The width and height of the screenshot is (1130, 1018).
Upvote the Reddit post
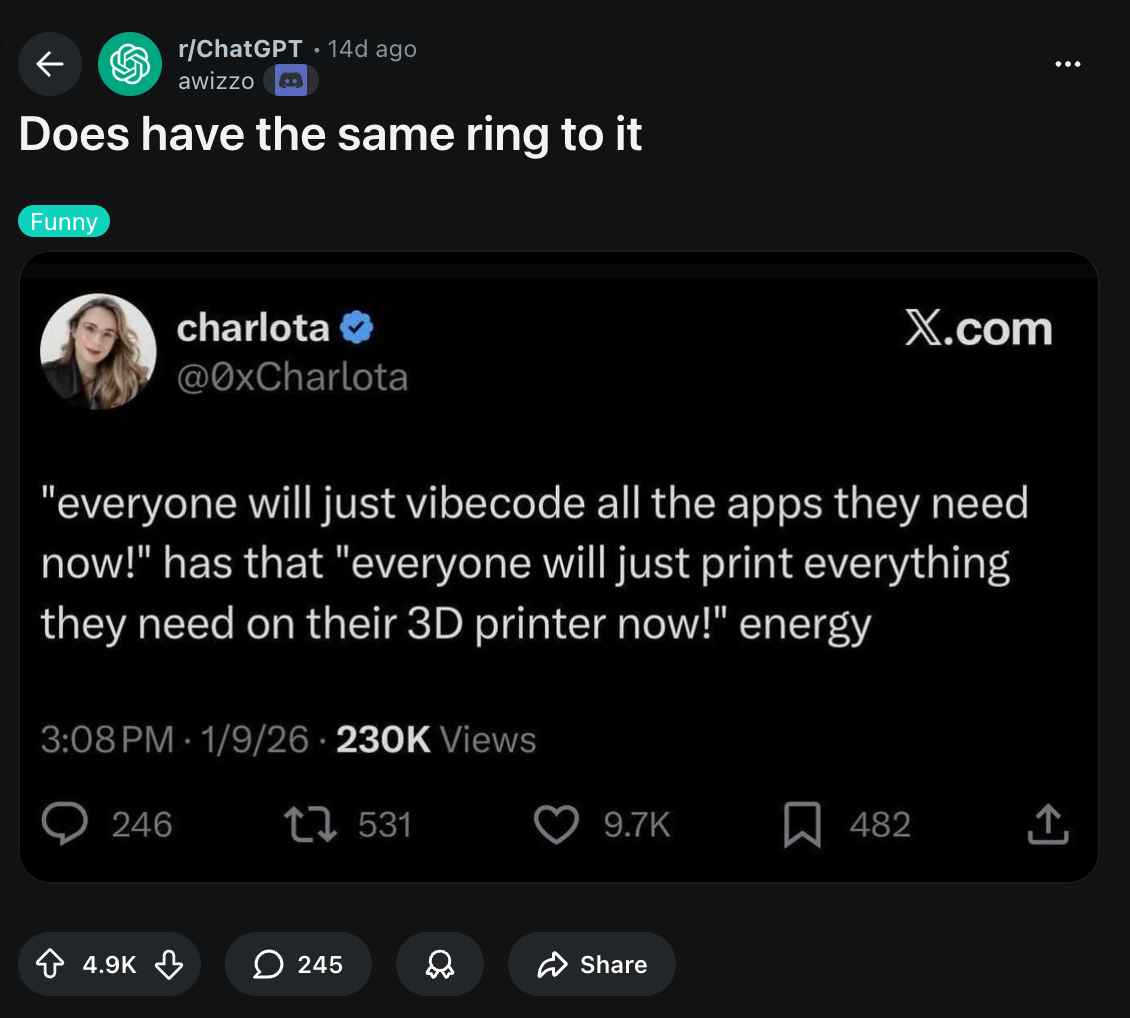[49, 964]
